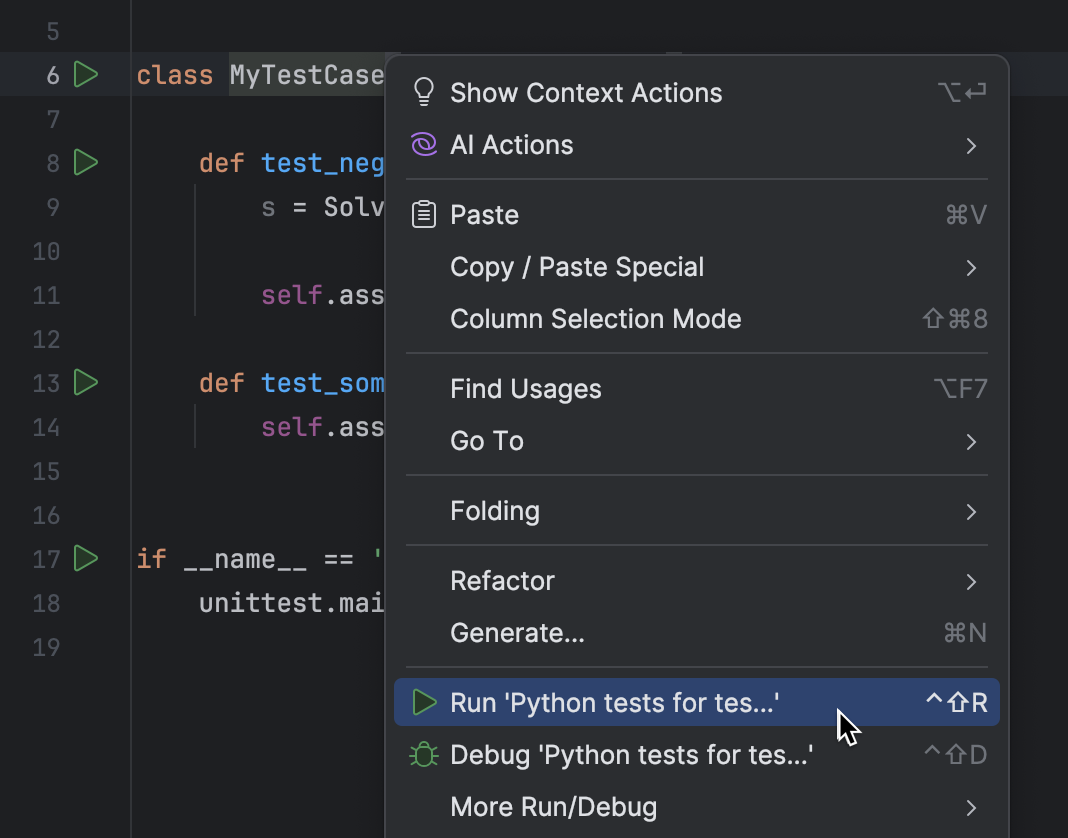Image resolution: width=1068 pixels, height=838 pixels.
Task: Click the run icon beside the __name__ guard
Action: [86, 559]
